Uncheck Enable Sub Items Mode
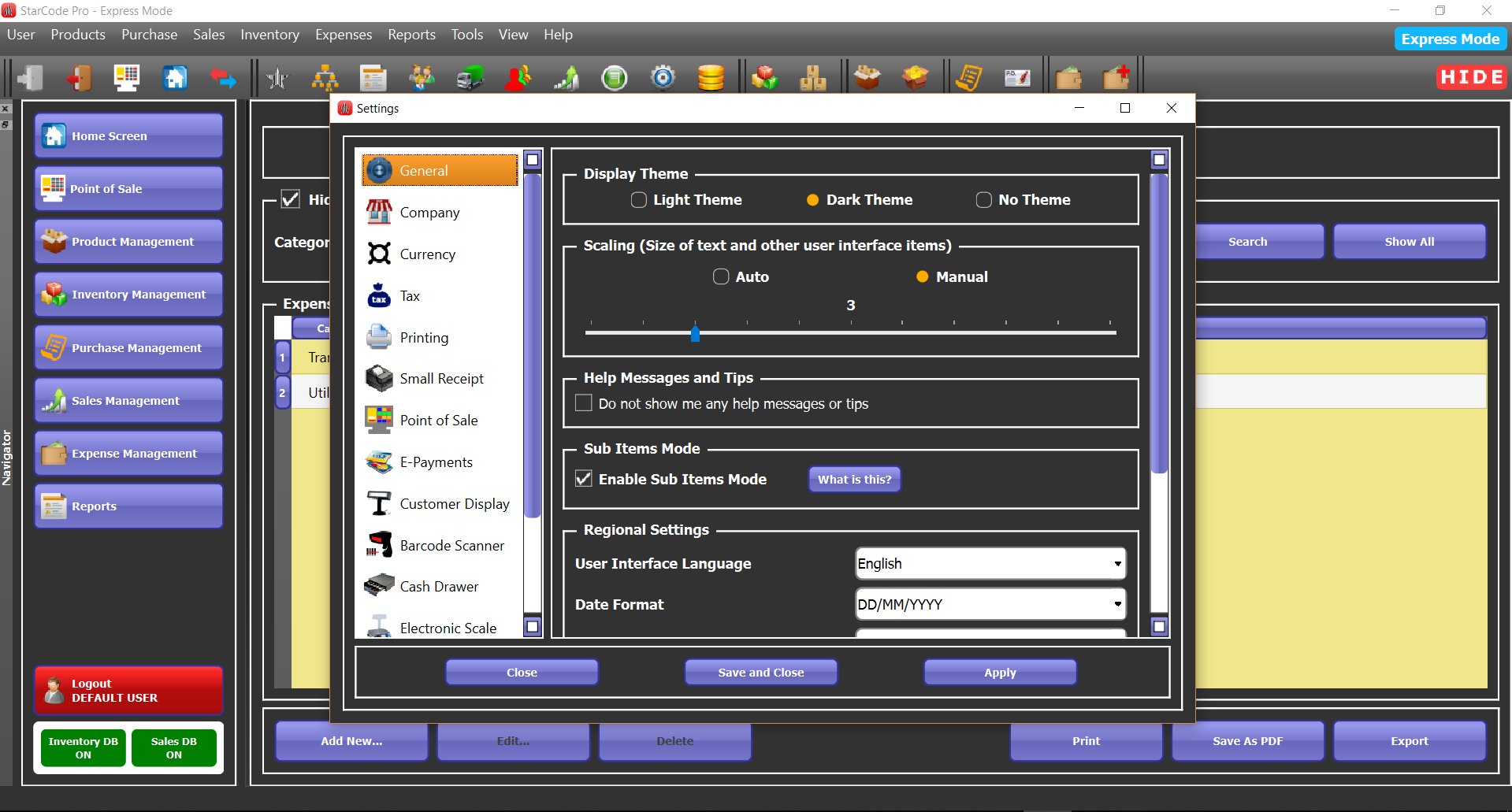Viewport: 1512px width, 812px height. coord(583,478)
